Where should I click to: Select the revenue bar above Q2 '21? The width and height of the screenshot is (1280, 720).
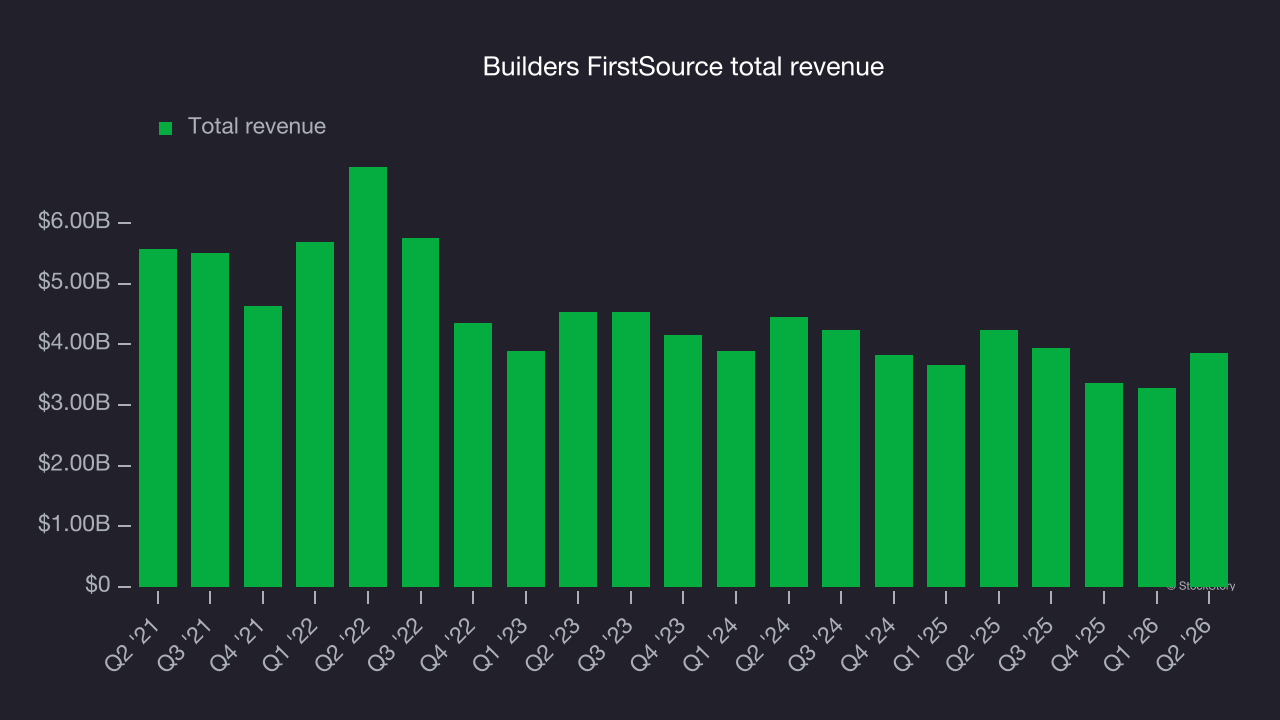(158, 418)
